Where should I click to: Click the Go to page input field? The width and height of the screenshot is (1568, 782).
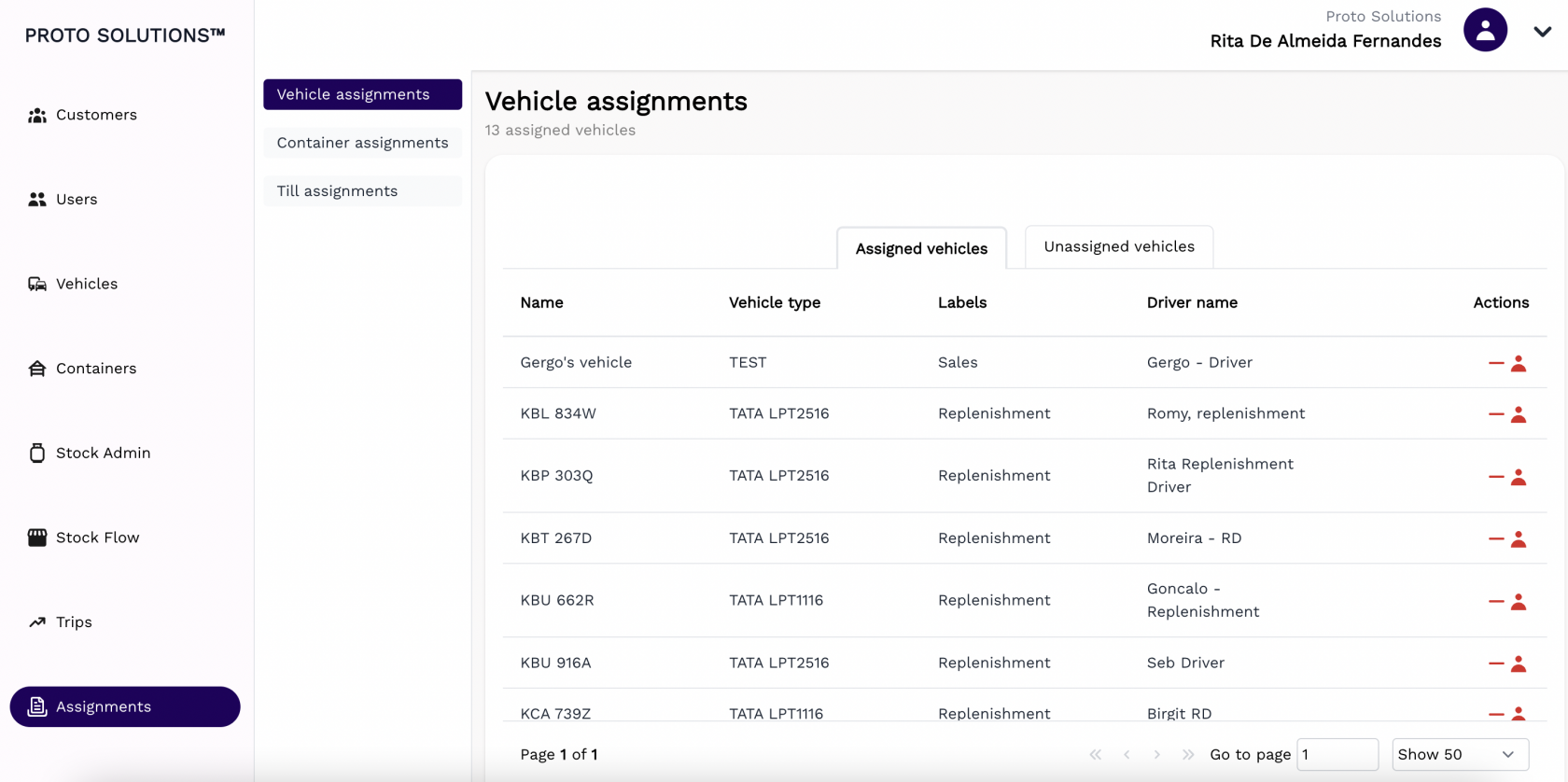tap(1337, 754)
